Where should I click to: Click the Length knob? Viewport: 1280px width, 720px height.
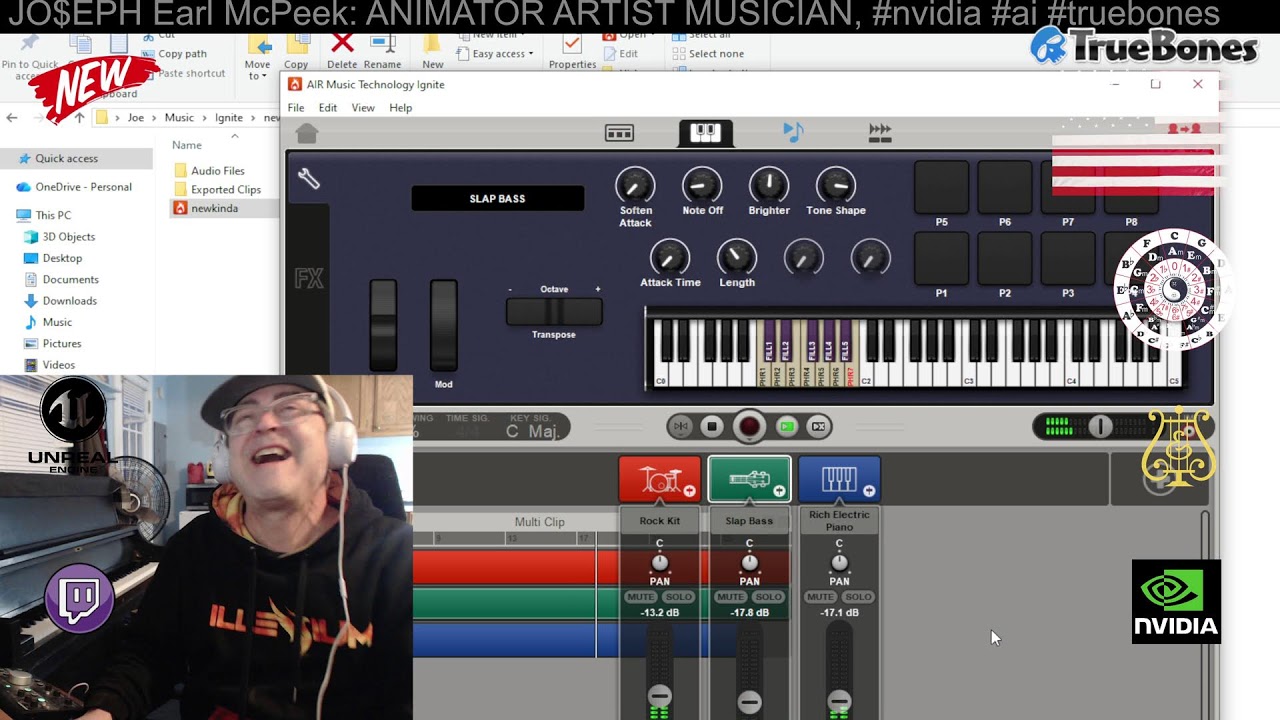tap(737, 258)
